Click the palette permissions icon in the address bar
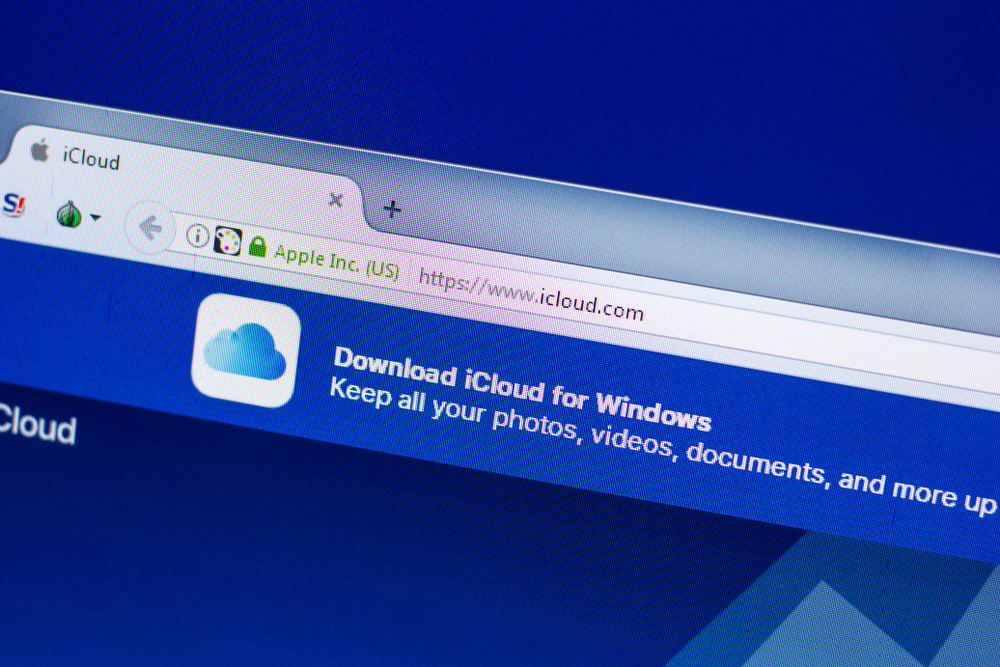This screenshot has height=667, width=1000. [x=228, y=241]
